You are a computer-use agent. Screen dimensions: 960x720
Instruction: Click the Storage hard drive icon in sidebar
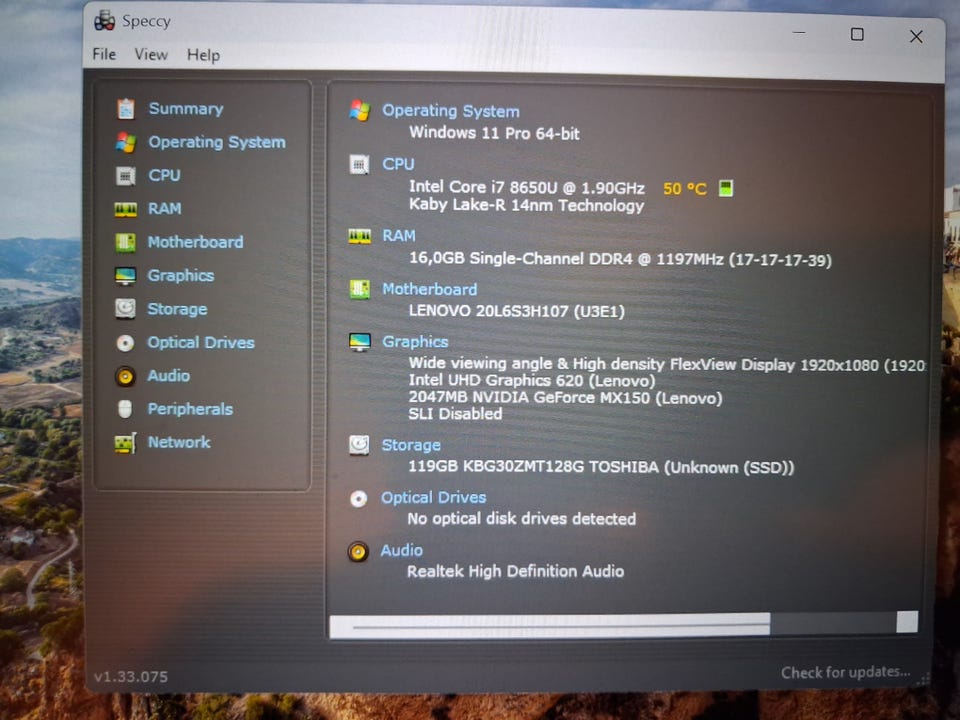[x=126, y=309]
